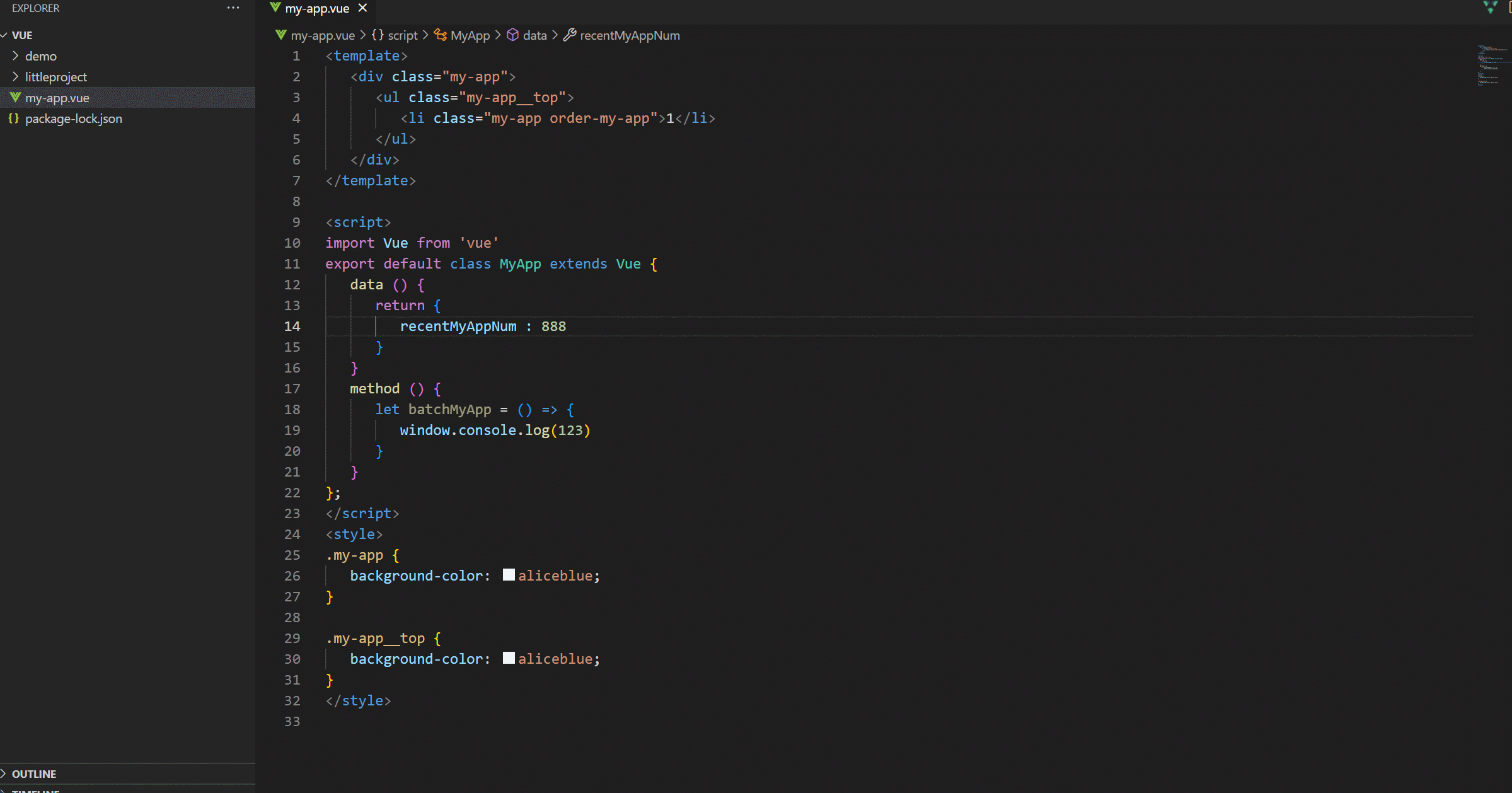The width and height of the screenshot is (1512, 793).
Task: Click the my-app.vue breadcrumb segment
Action: [x=322, y=35]
